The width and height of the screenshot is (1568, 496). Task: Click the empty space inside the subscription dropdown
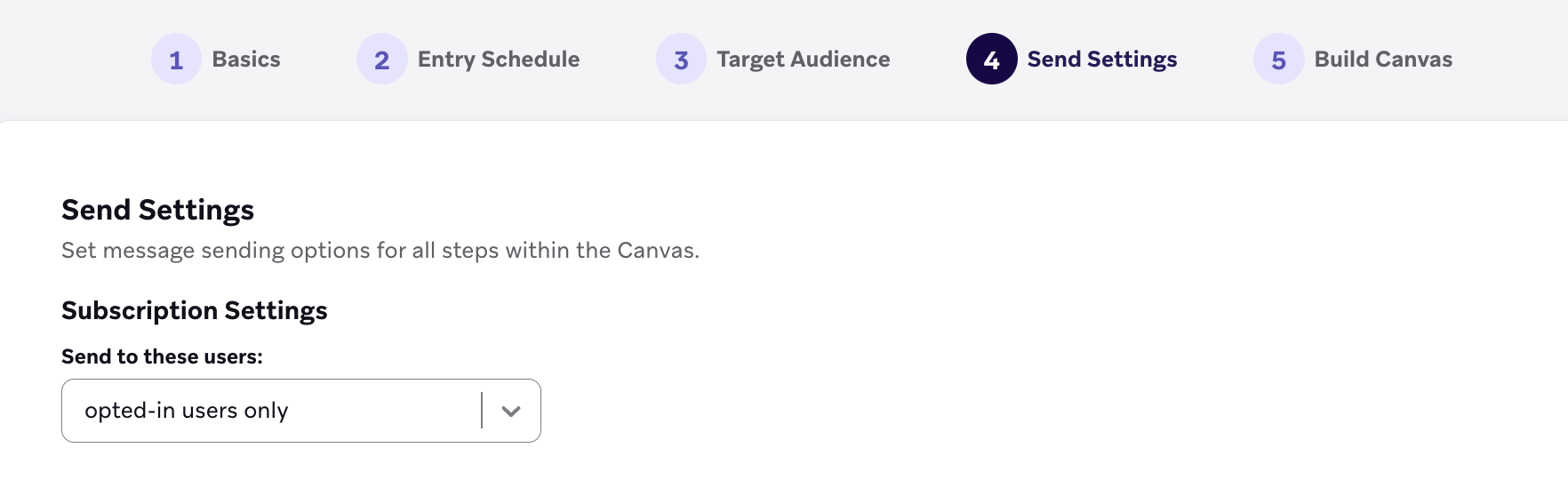click(x=382, y=411)
